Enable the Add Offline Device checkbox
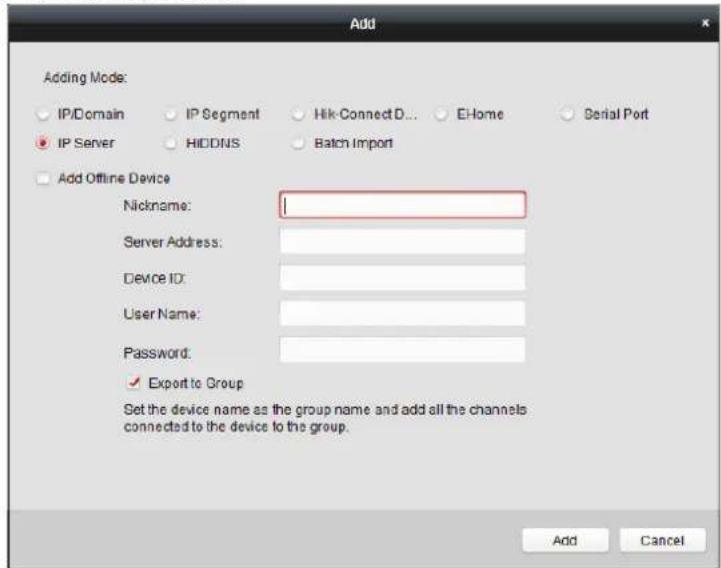Viewport: 721px width, 568px height. 43,178
